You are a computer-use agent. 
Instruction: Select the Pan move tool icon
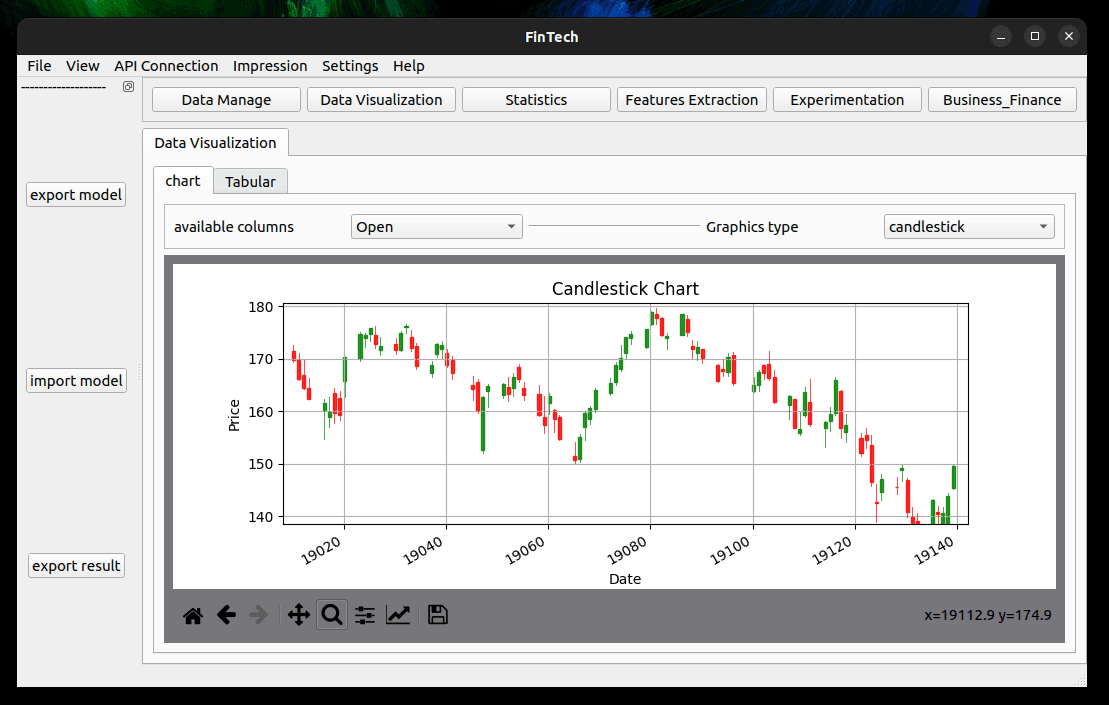298,615
